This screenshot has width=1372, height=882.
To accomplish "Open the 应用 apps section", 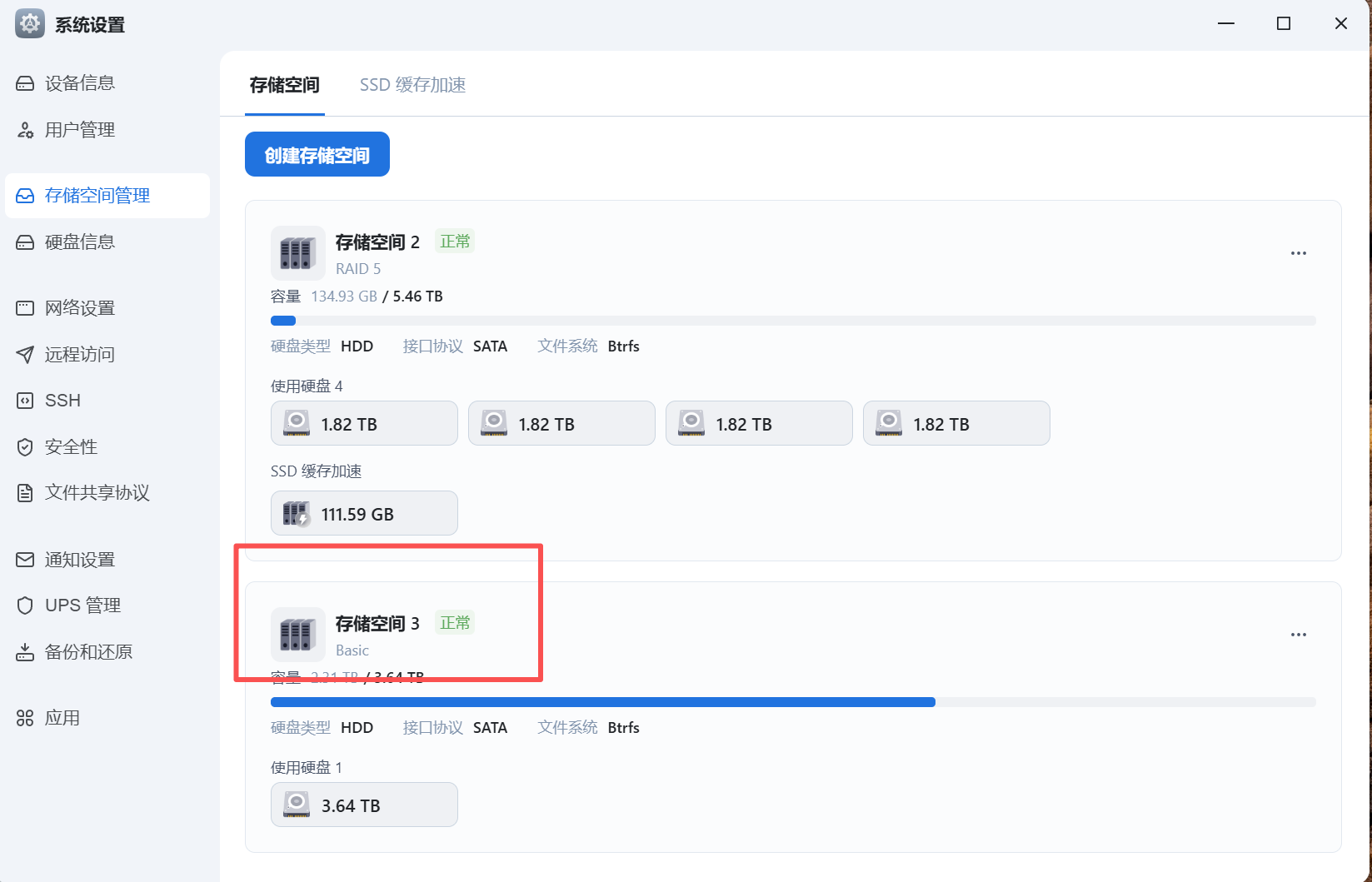I will click(x=62, y=718).
